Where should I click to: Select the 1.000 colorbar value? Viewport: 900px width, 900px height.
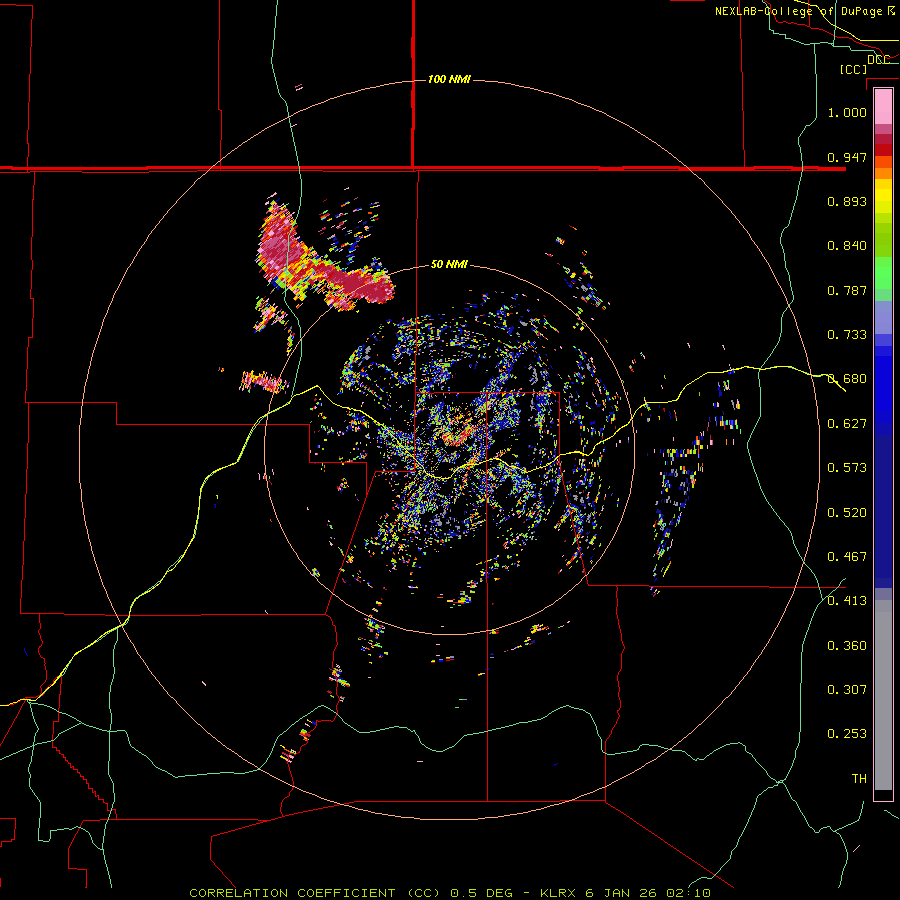[847, 112]
